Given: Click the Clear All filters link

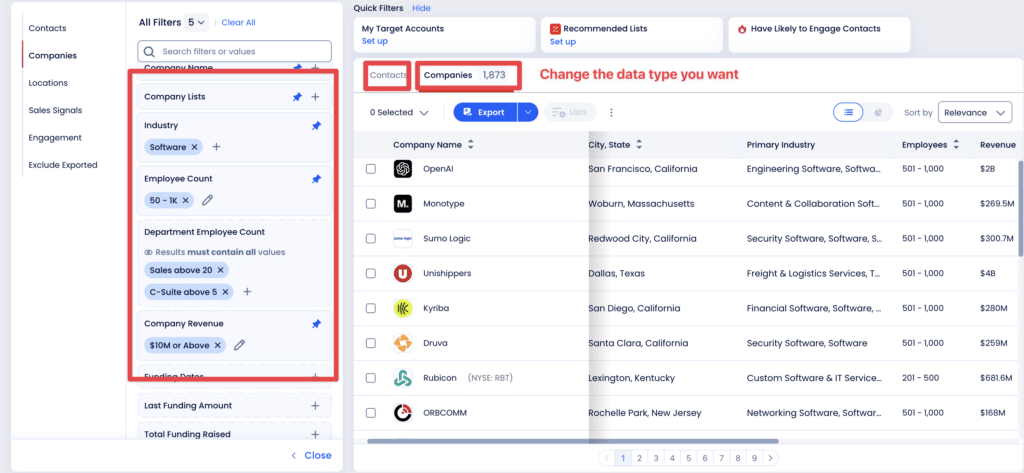Looking at the screenshot, I should pyautogui.click(x=238, y=22).
